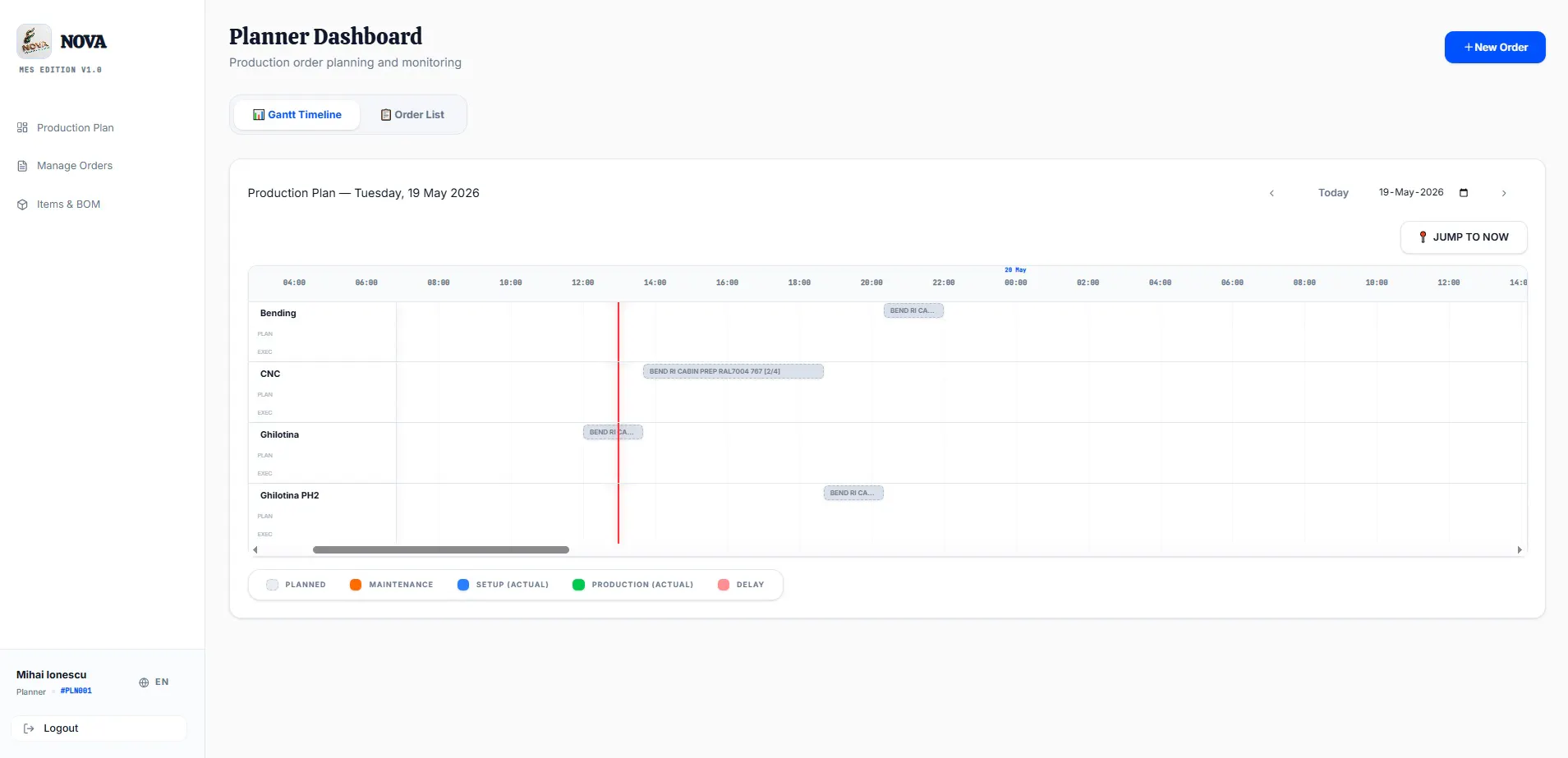1568x758 pixels.
Task: Open the calendar picker icon
Action: [1464, 193]
